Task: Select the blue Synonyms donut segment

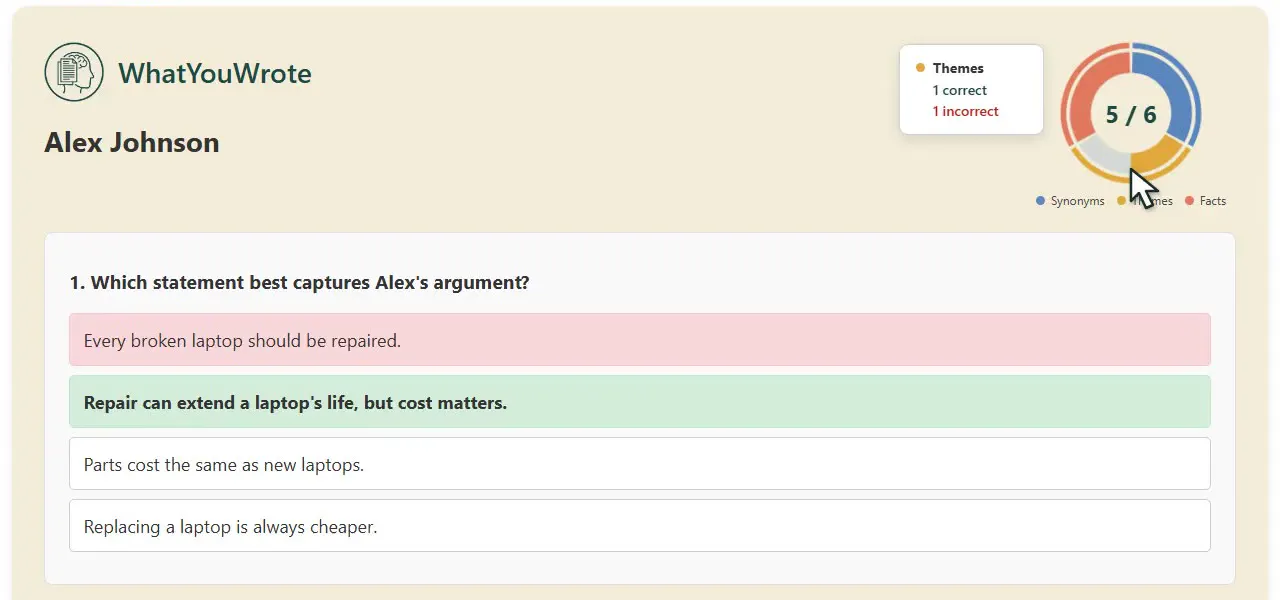Action: tap(1172, 90)
